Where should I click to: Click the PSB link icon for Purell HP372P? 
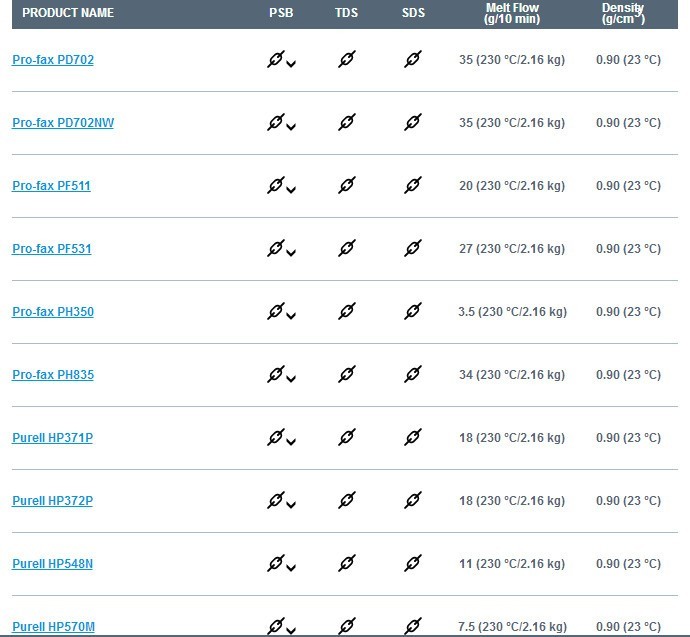(275, 500)
